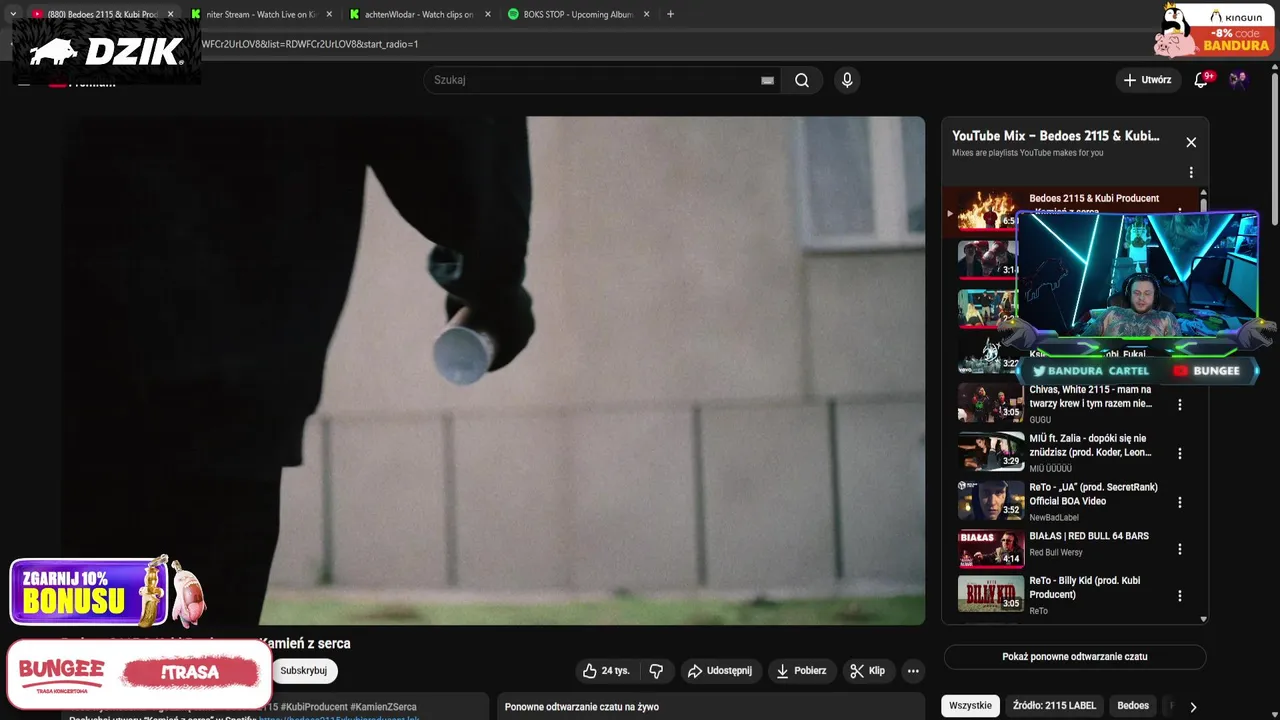Open options for Chivas, White 2115 playlist item
Viewport: 1280px width, 720px height.
click(x=1180, y=405)
